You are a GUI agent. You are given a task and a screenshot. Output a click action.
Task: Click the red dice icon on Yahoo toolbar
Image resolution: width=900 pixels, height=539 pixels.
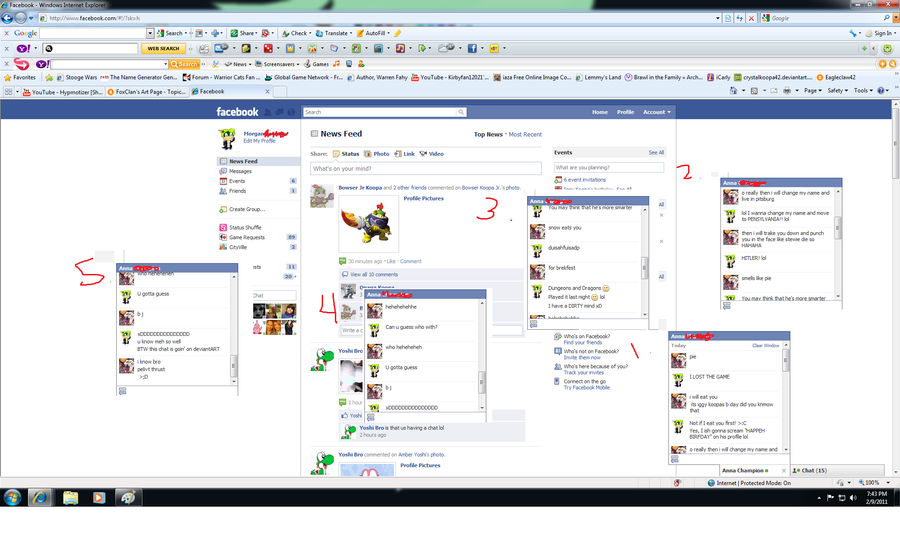point(267,48)
